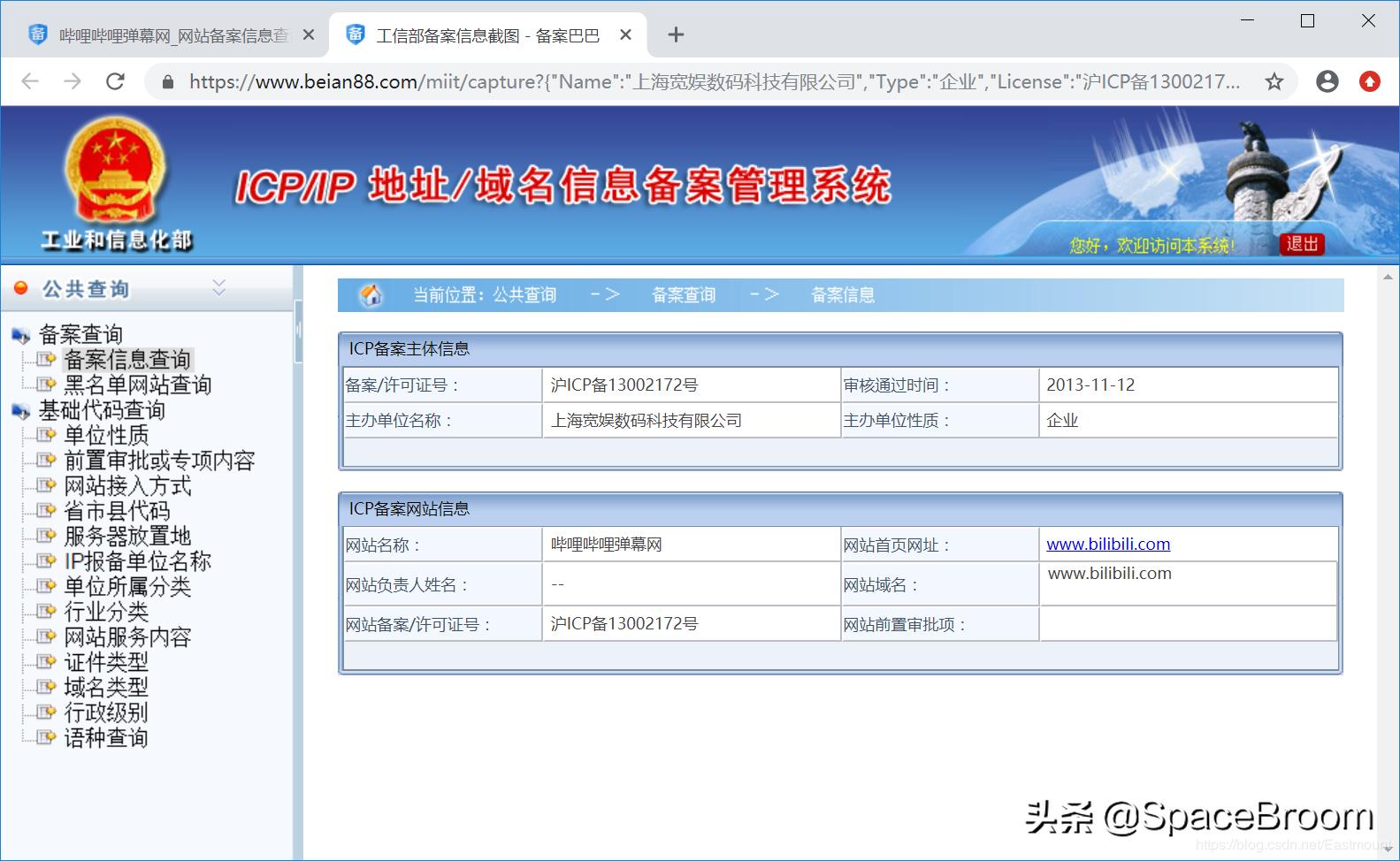Open 备案信息查询 in the sidebar
This screenshot has width=1400, height=861.
coord(127,359)
